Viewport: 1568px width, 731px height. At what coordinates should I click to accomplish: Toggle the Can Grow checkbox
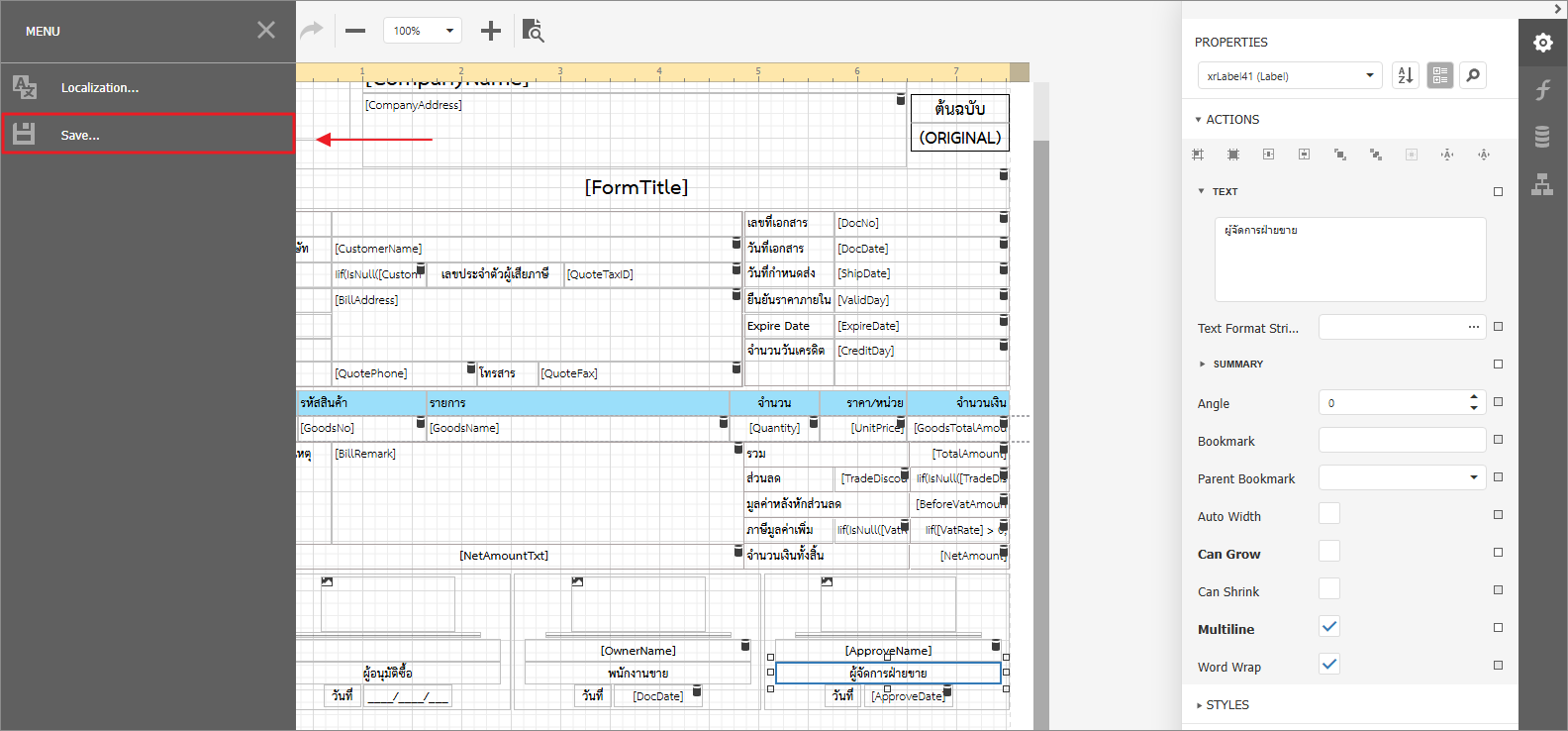(1329, 551)
